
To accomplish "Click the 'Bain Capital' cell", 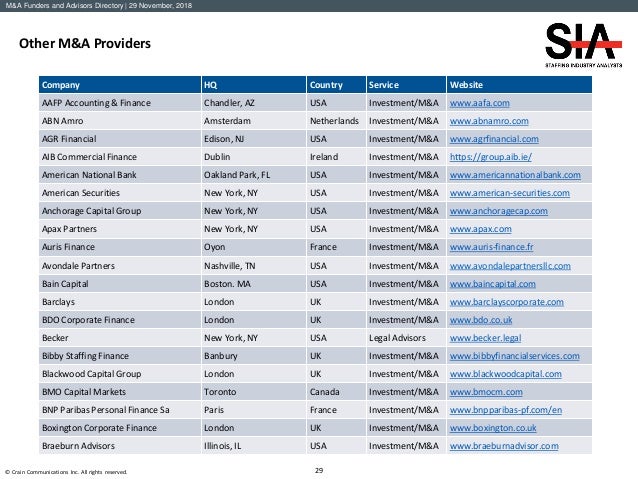I will (x=120, y=284).
